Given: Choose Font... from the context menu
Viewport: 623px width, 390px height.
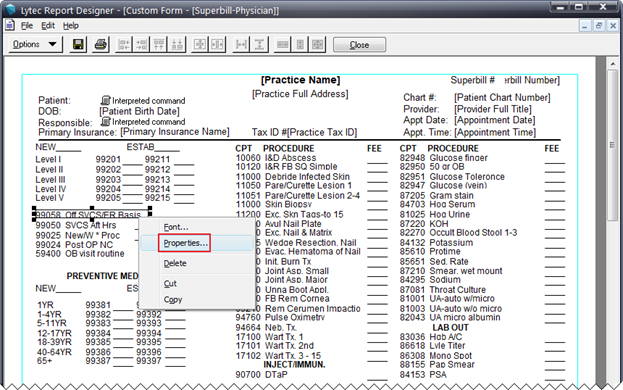Looking at the screenshot, I should point(176,227).
